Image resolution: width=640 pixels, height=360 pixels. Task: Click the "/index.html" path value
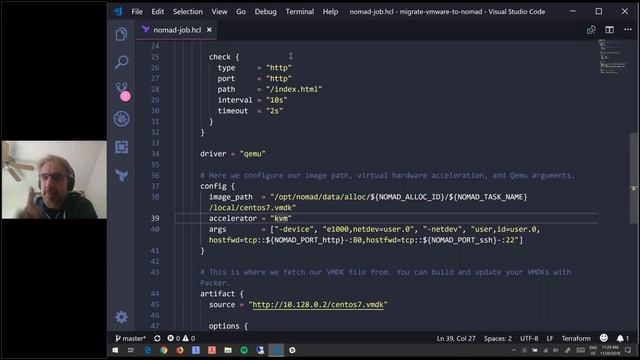pos(294,89)
